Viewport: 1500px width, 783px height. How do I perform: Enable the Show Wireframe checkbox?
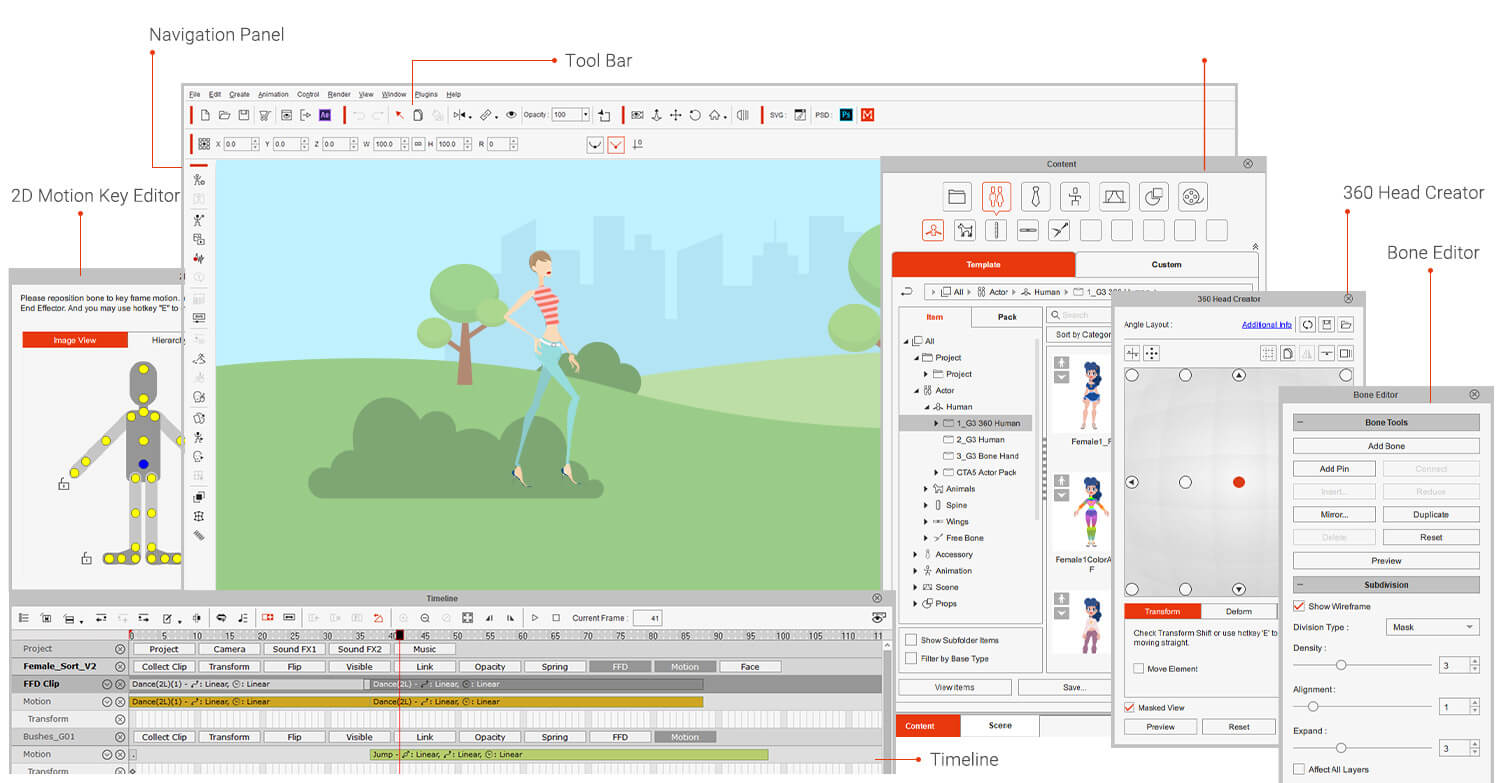tap(1299, 606)
